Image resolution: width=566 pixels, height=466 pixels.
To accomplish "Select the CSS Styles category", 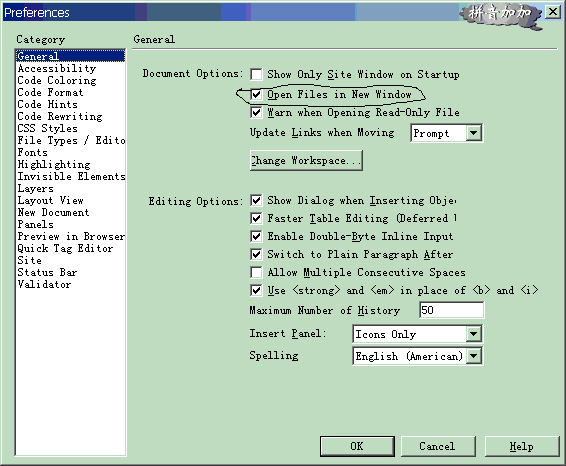I will pos(47,128).
